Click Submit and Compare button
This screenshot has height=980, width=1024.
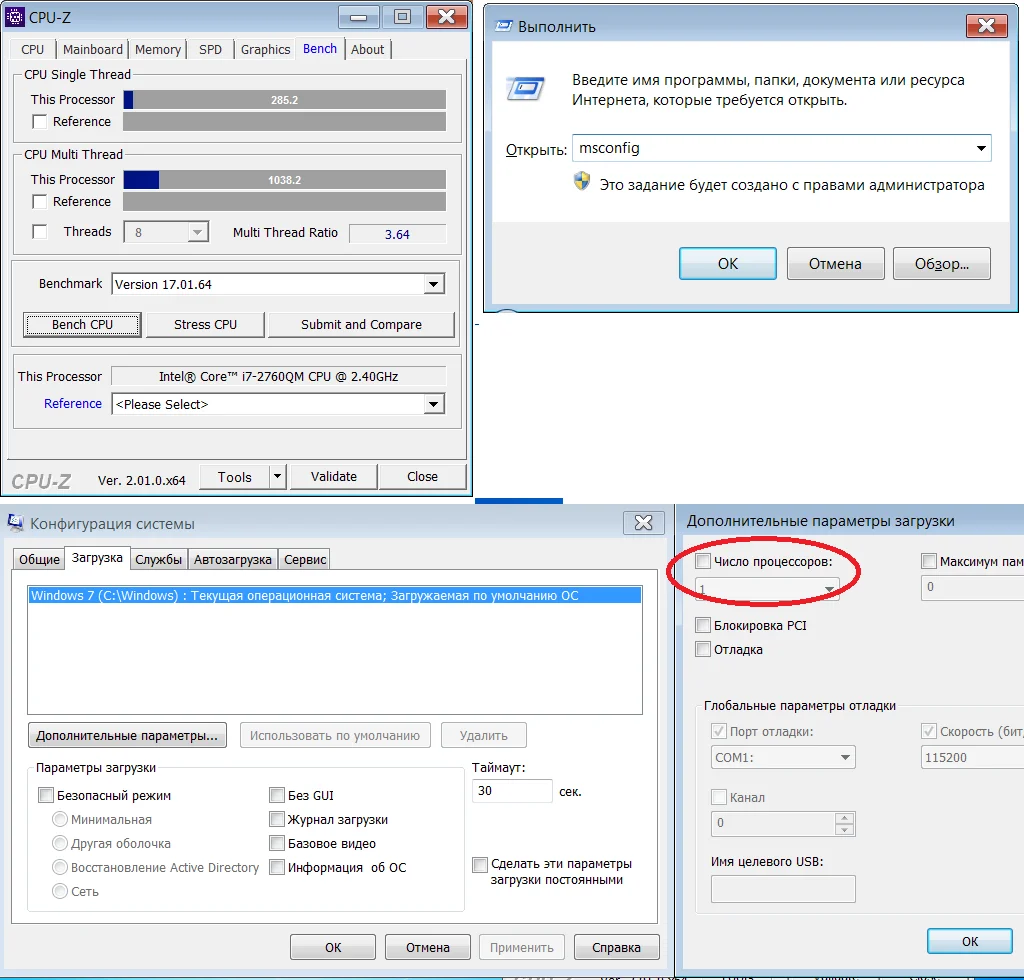361,324
